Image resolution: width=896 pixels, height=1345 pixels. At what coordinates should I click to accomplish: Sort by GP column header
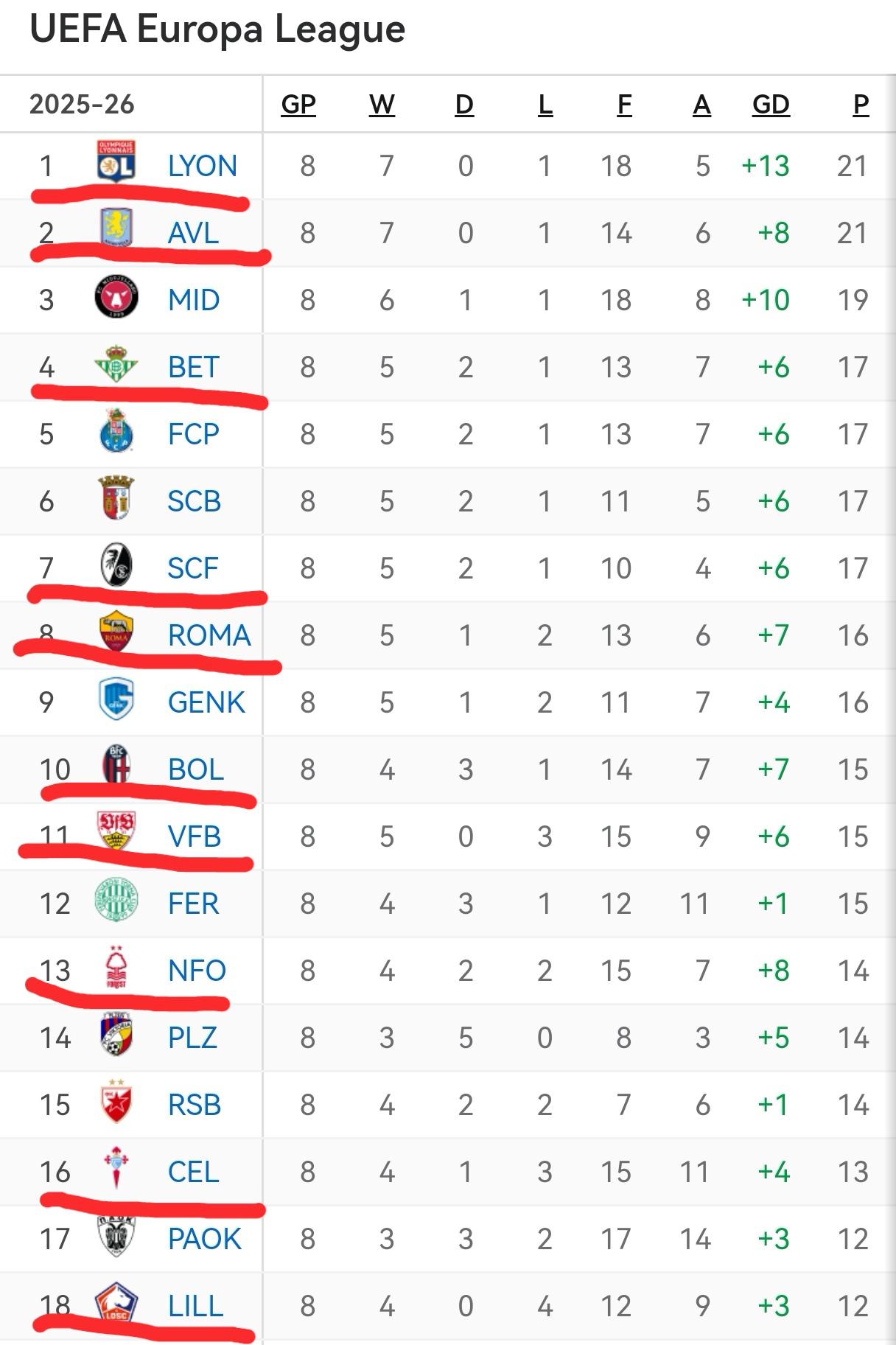(298, 105)
